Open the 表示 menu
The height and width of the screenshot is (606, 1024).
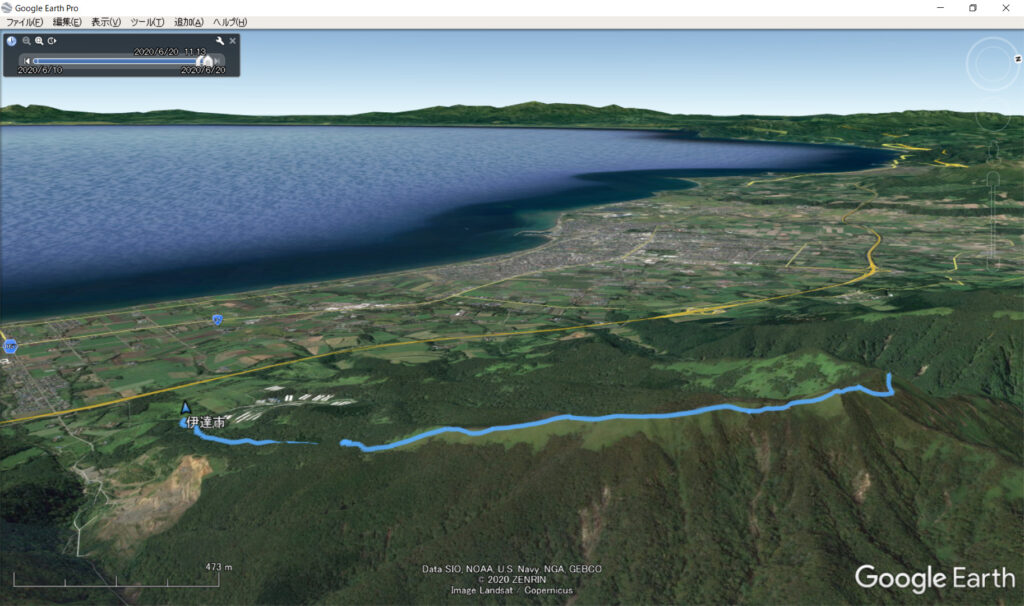[x=106, y=22]
